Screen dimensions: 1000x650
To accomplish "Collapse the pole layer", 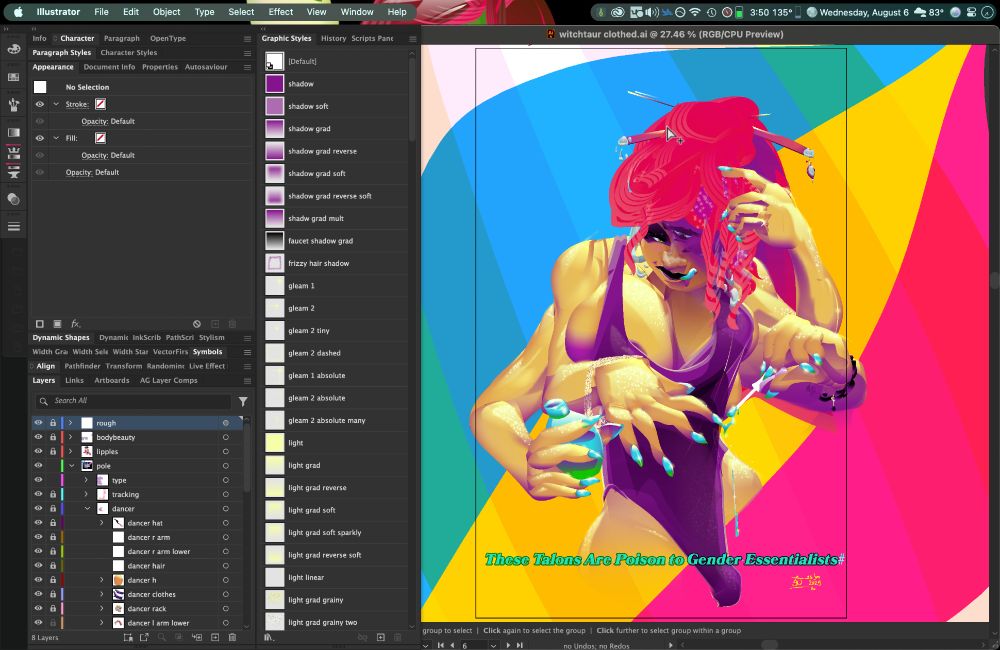I will click(71, 466).
